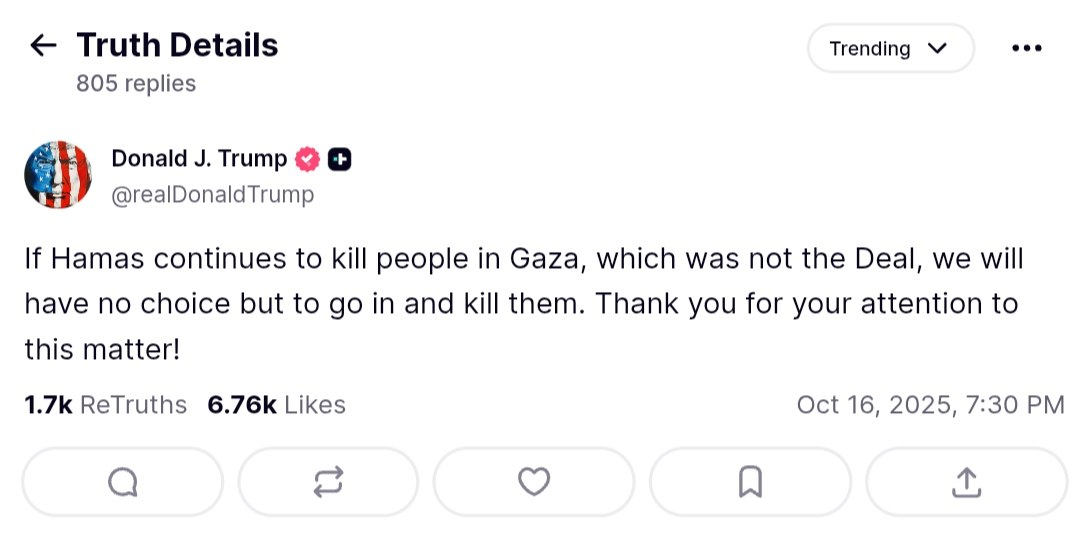Click the Oct 16, 2025 timestamp
This screenshot has width=1080, height=537.
[930, 405]
